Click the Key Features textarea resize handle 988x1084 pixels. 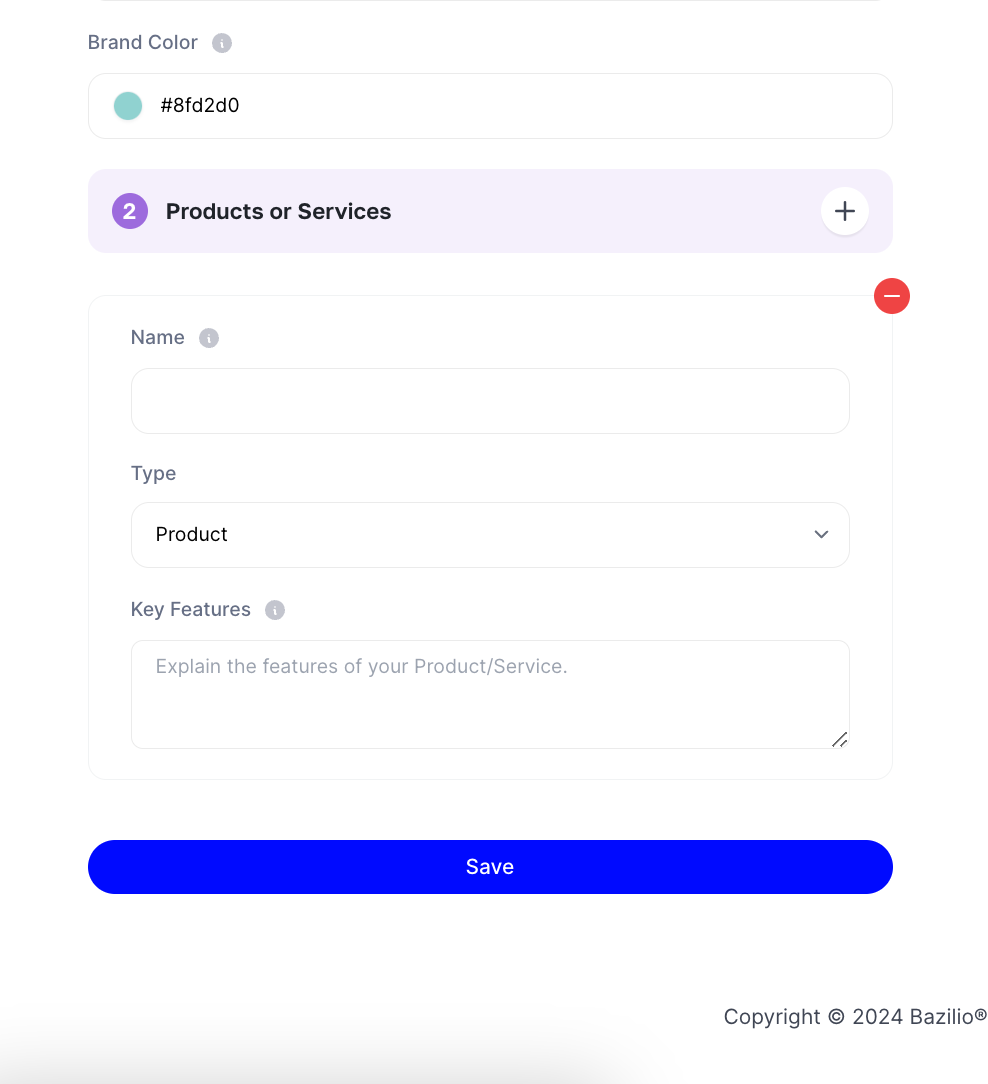(840, 740)
